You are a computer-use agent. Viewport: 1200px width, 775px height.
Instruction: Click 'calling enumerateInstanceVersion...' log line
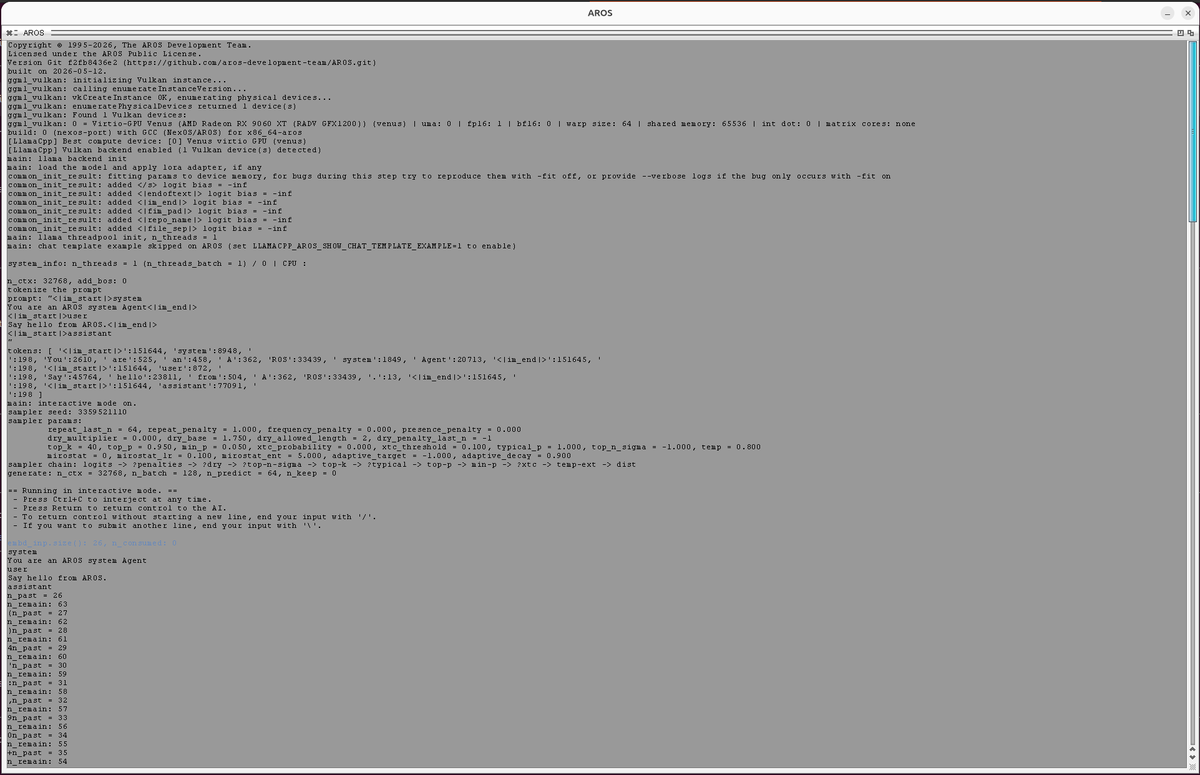[x=127, y=88]
